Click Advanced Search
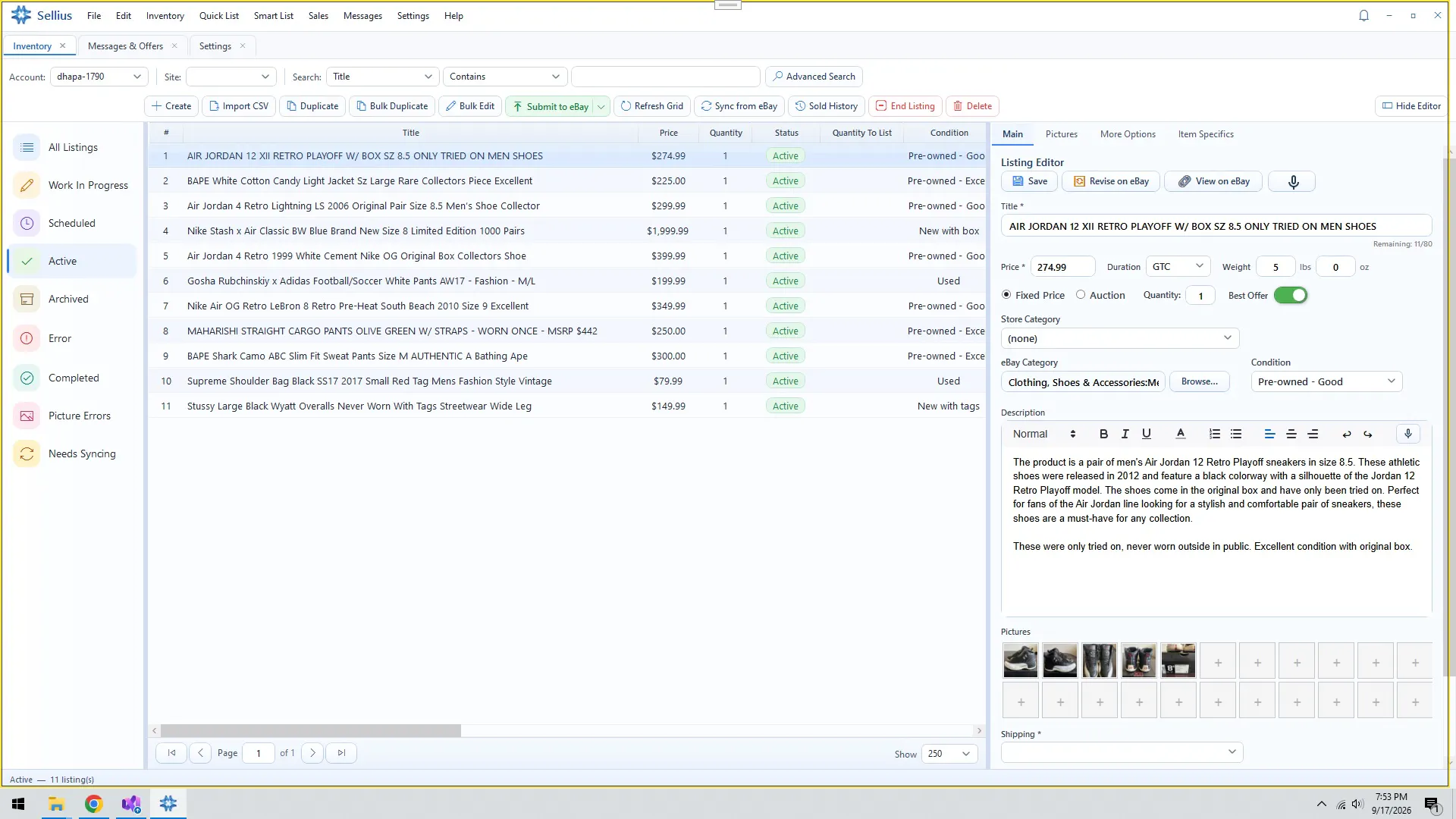 814,77
